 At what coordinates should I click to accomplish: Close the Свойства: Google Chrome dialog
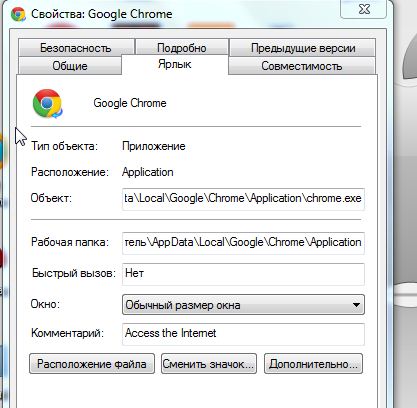pyautogui.click(x=364, y=9)
